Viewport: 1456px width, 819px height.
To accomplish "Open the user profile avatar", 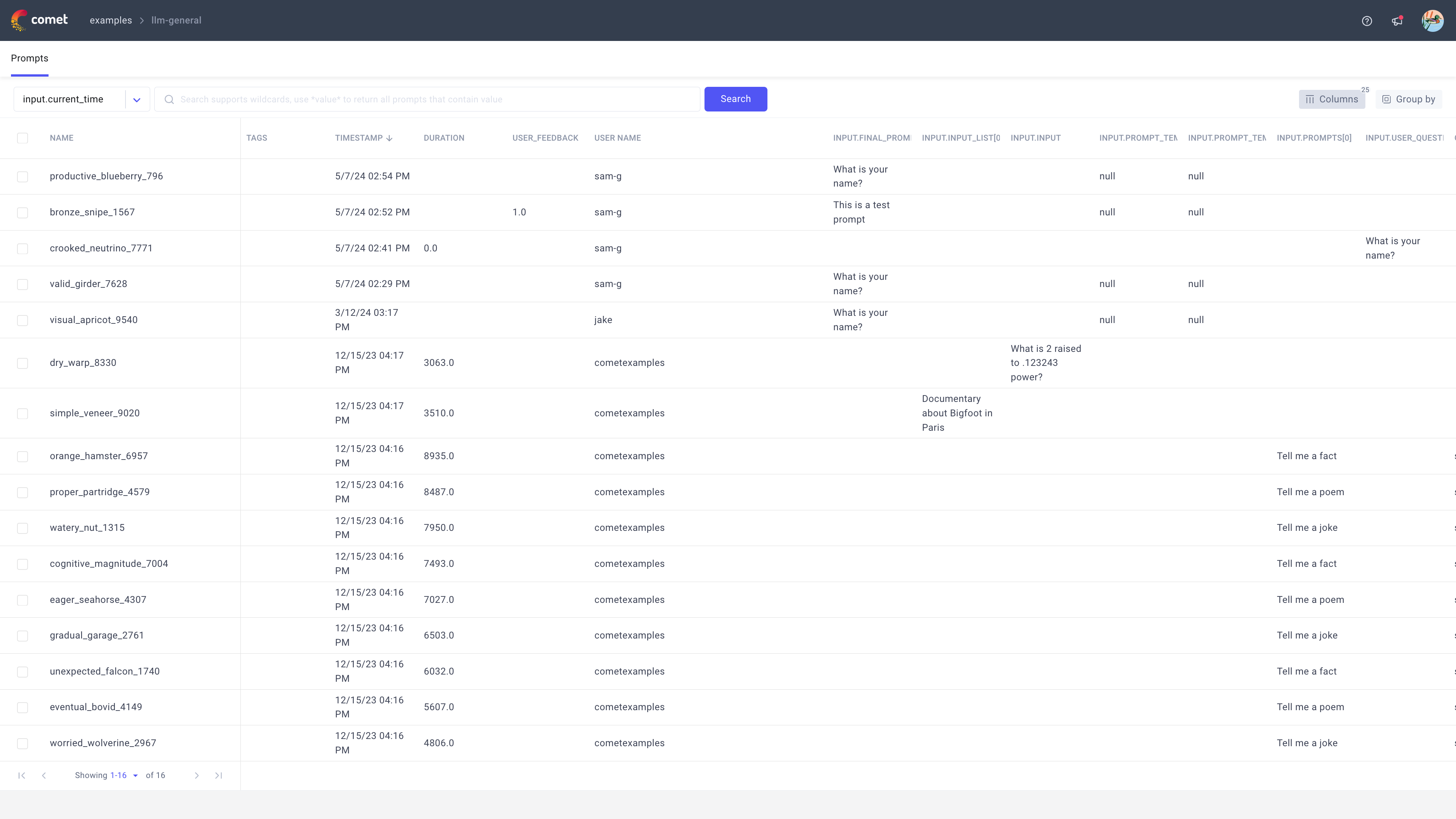I will (x=1432, y=21).
